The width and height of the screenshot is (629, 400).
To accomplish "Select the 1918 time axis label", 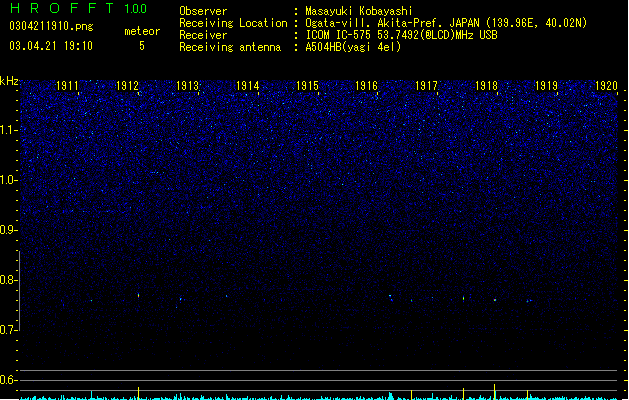I will click(487, 86).
